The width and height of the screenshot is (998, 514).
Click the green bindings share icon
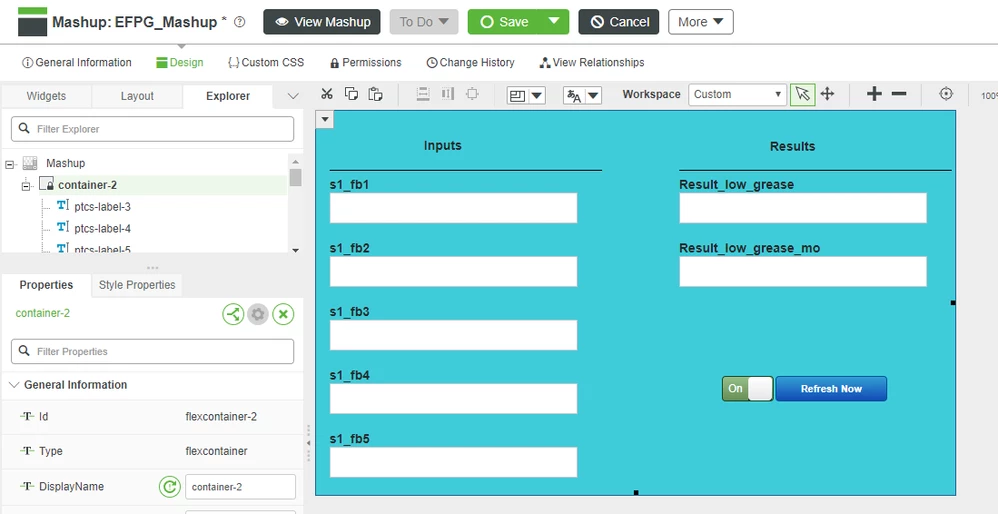[233, 314]
